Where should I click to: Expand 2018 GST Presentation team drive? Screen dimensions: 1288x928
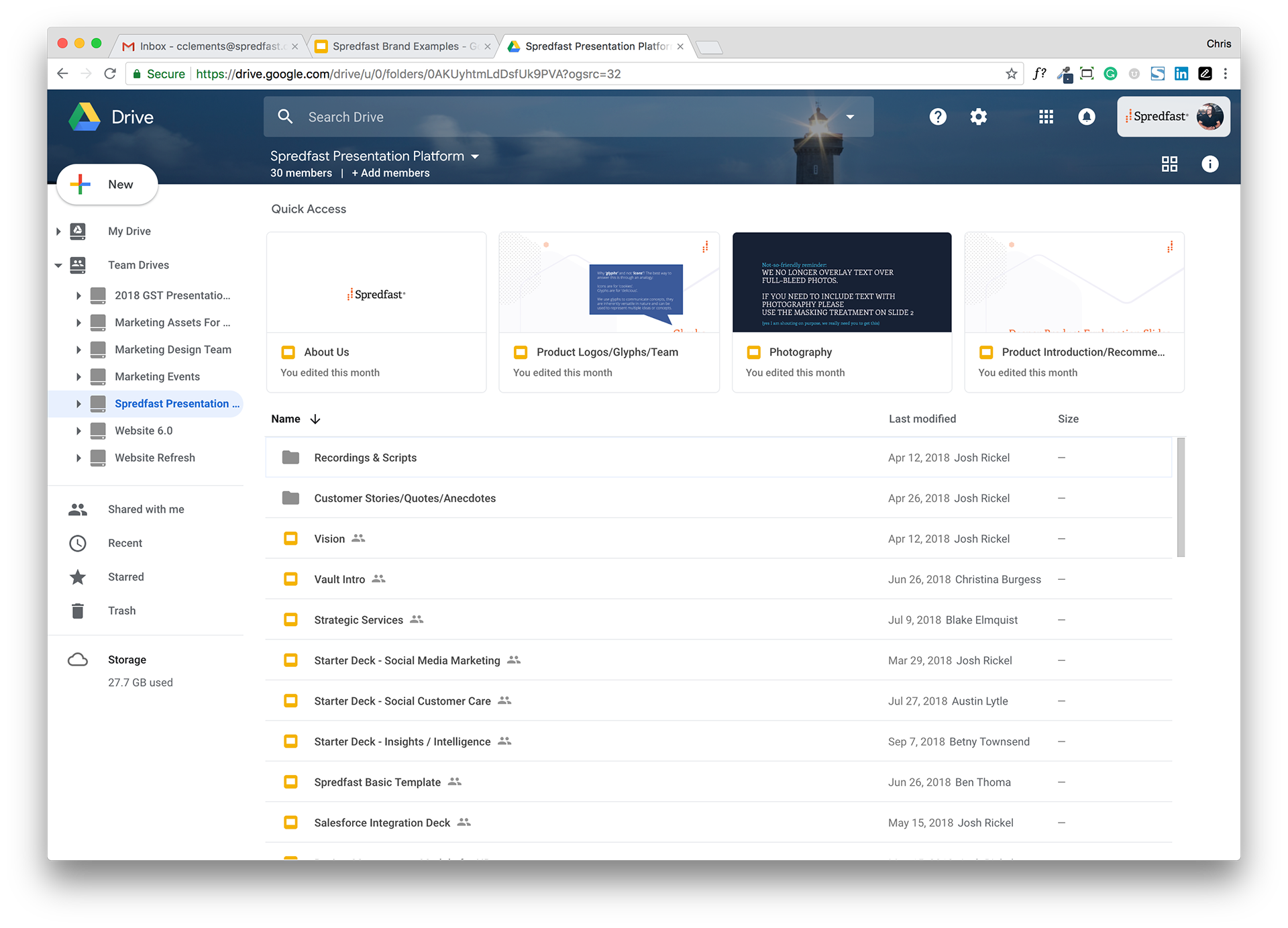(78, 296)
